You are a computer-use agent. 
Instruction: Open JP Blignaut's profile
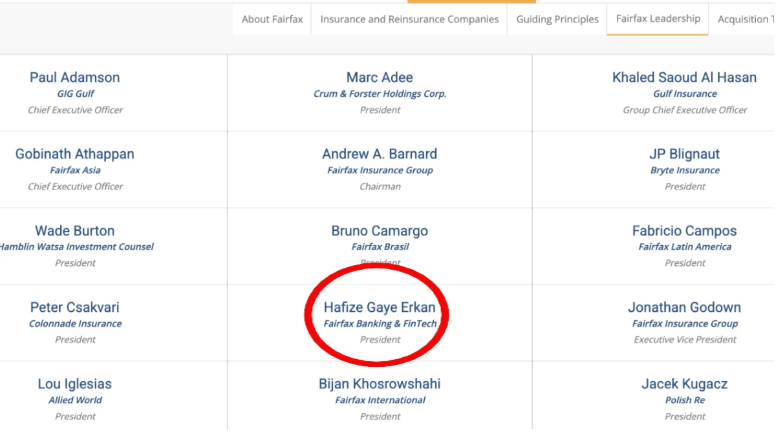click(x=685, y=155)
